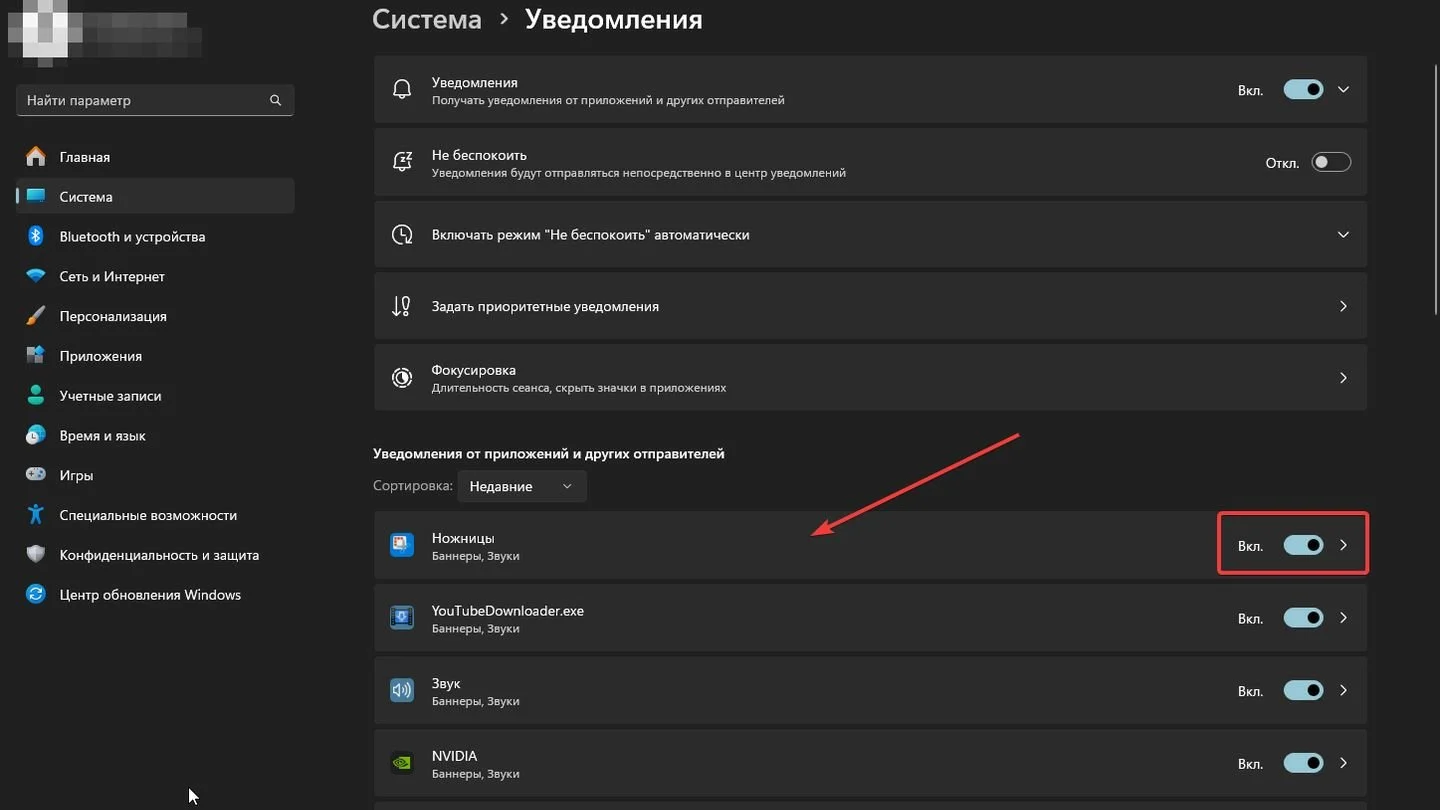Click the Система breadcrumb link

coord(427,19)
